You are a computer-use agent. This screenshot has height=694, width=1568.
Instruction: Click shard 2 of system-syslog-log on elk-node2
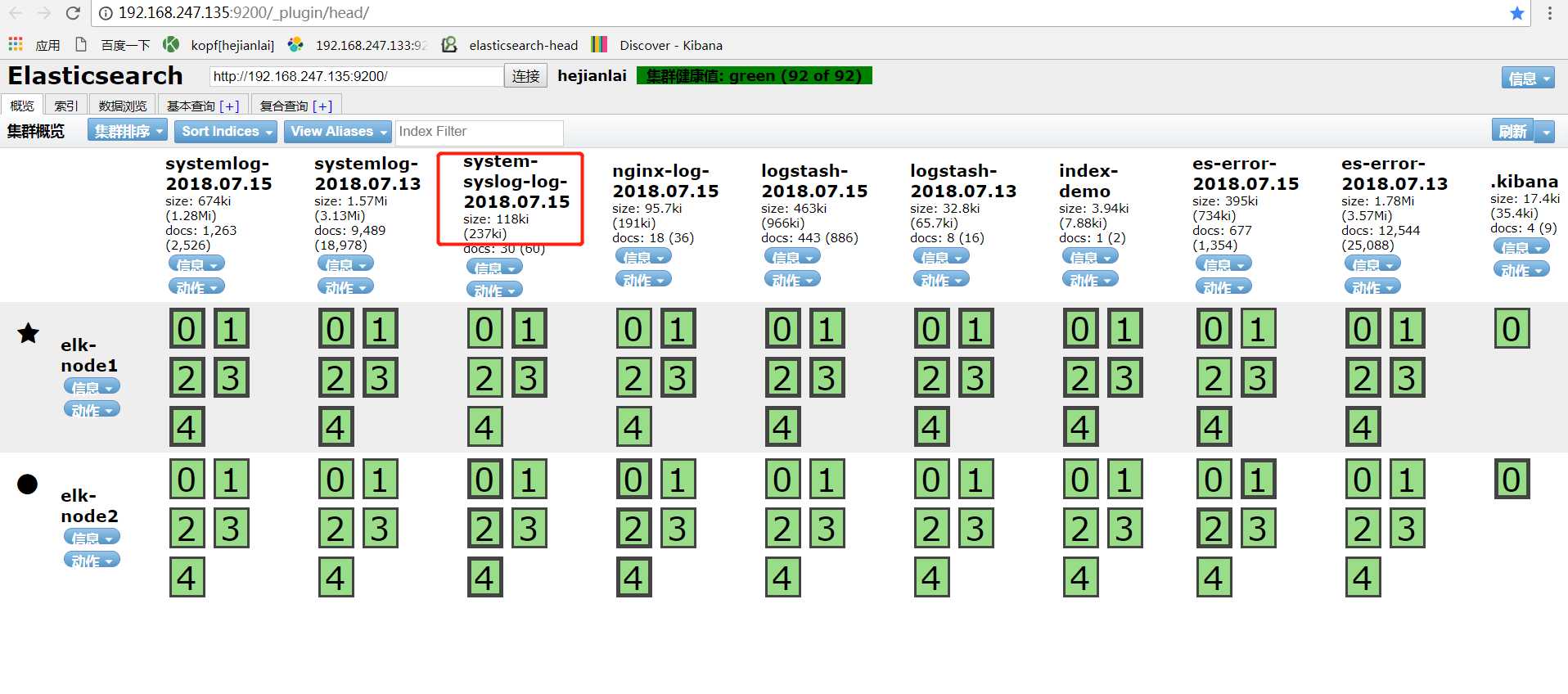point(484,529)
